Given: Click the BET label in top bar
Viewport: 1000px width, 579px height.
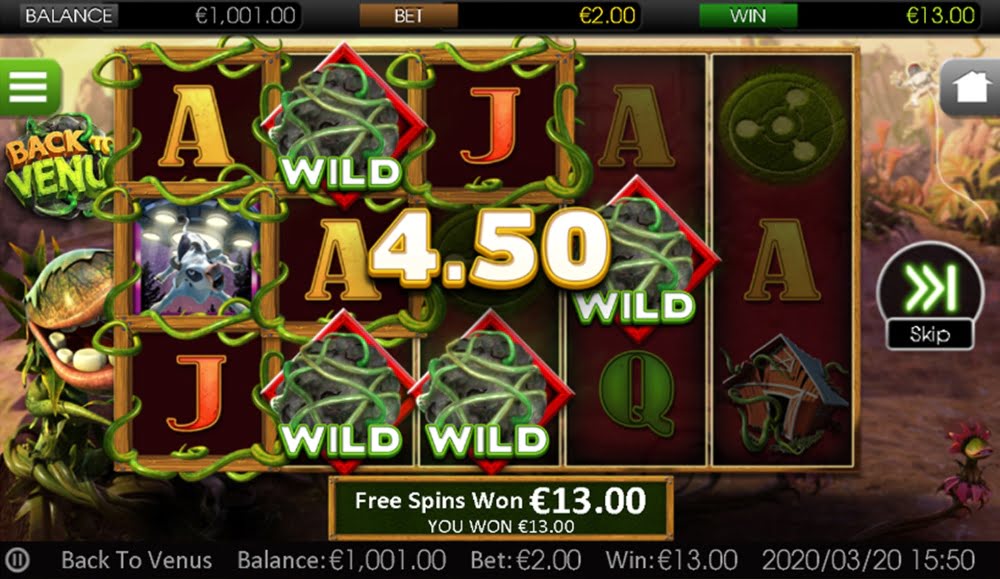Looking at the screenshot, I should pyautogui.click(x=409, y=16).
